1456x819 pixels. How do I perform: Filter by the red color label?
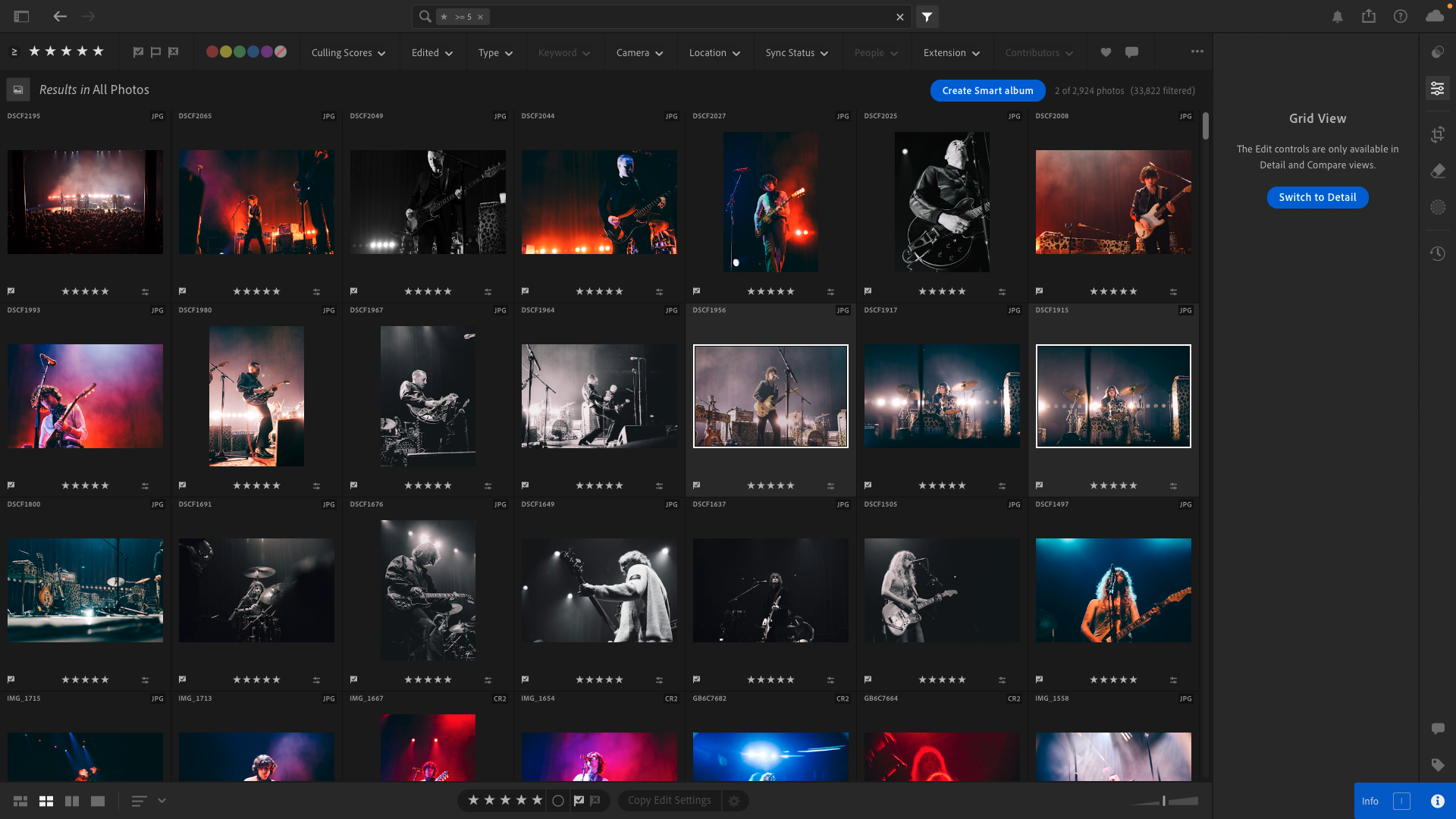point(212,52)
